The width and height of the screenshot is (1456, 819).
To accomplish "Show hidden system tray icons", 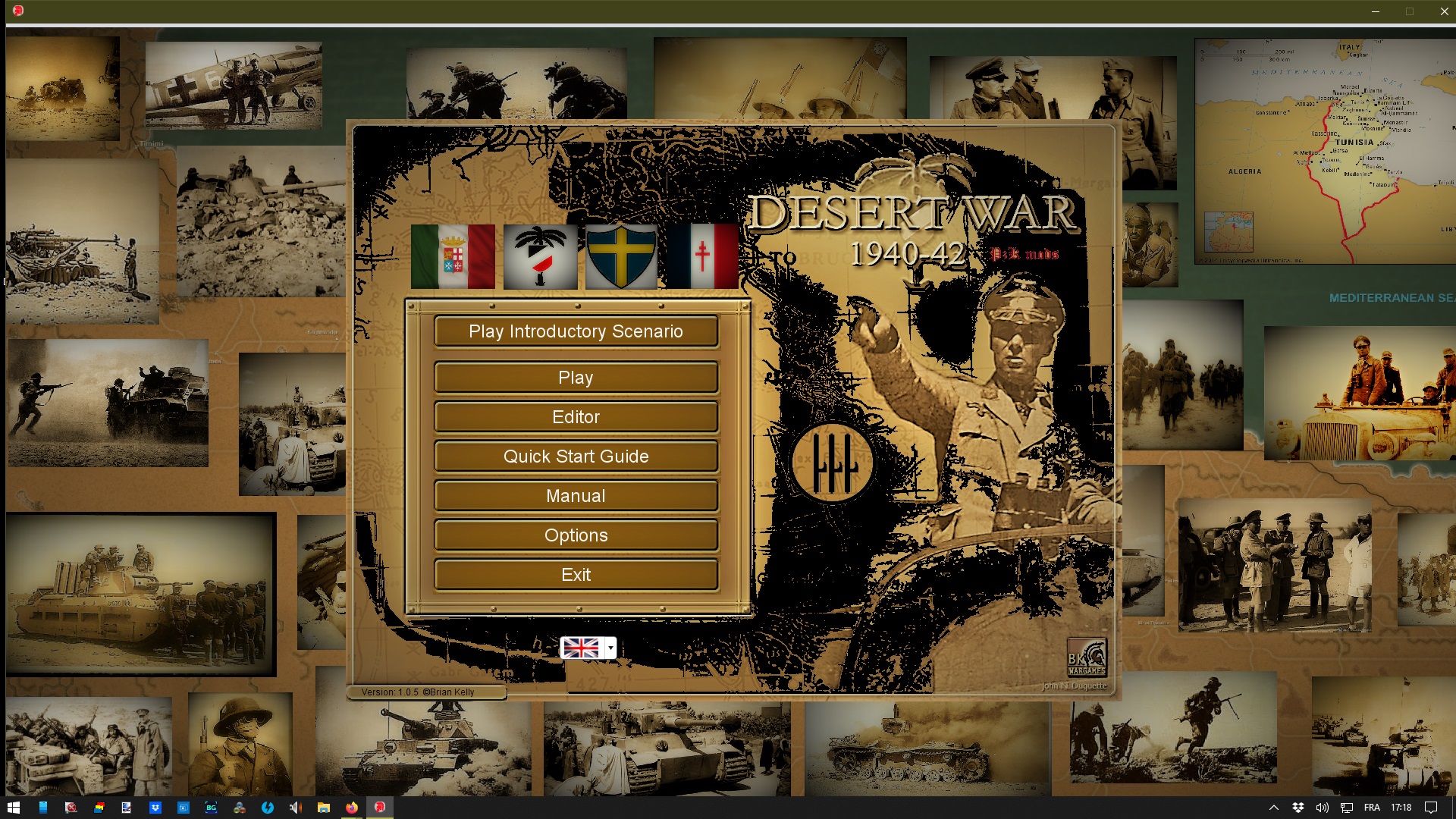I will click(x=1274, y=808).
